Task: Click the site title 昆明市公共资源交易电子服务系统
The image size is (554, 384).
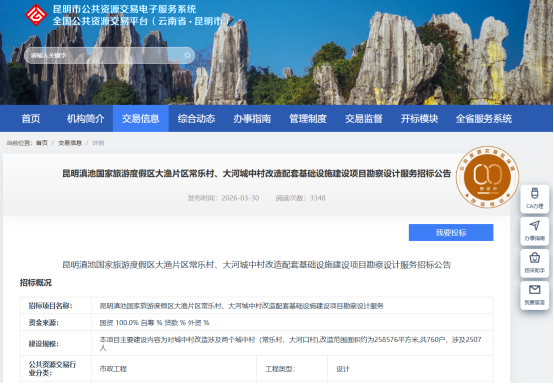Action: (x=124, y=9)
